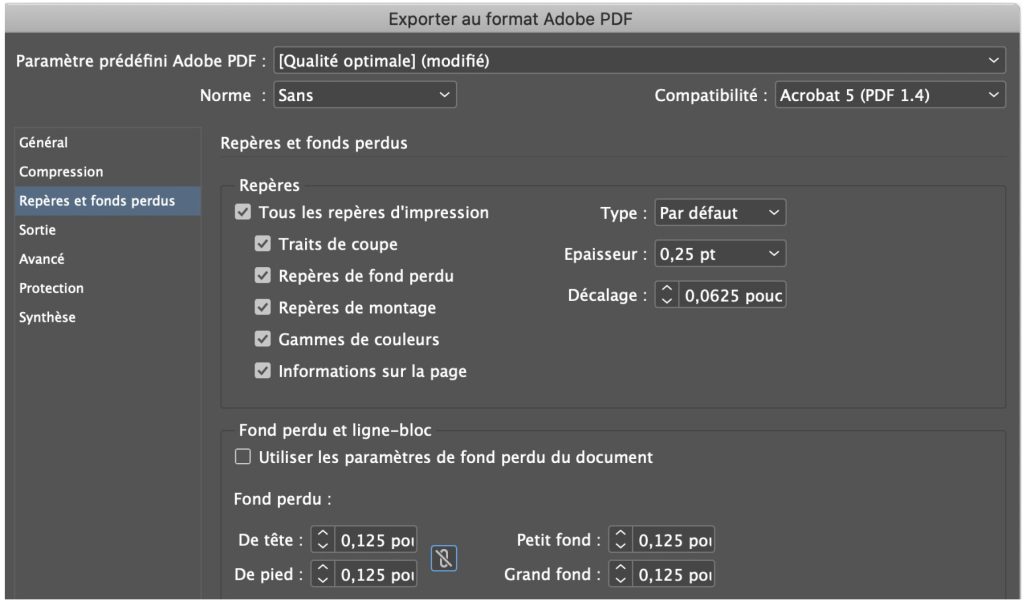
Task: Open the Compression section
Action: pyautogui.click(x=61, y=172)
